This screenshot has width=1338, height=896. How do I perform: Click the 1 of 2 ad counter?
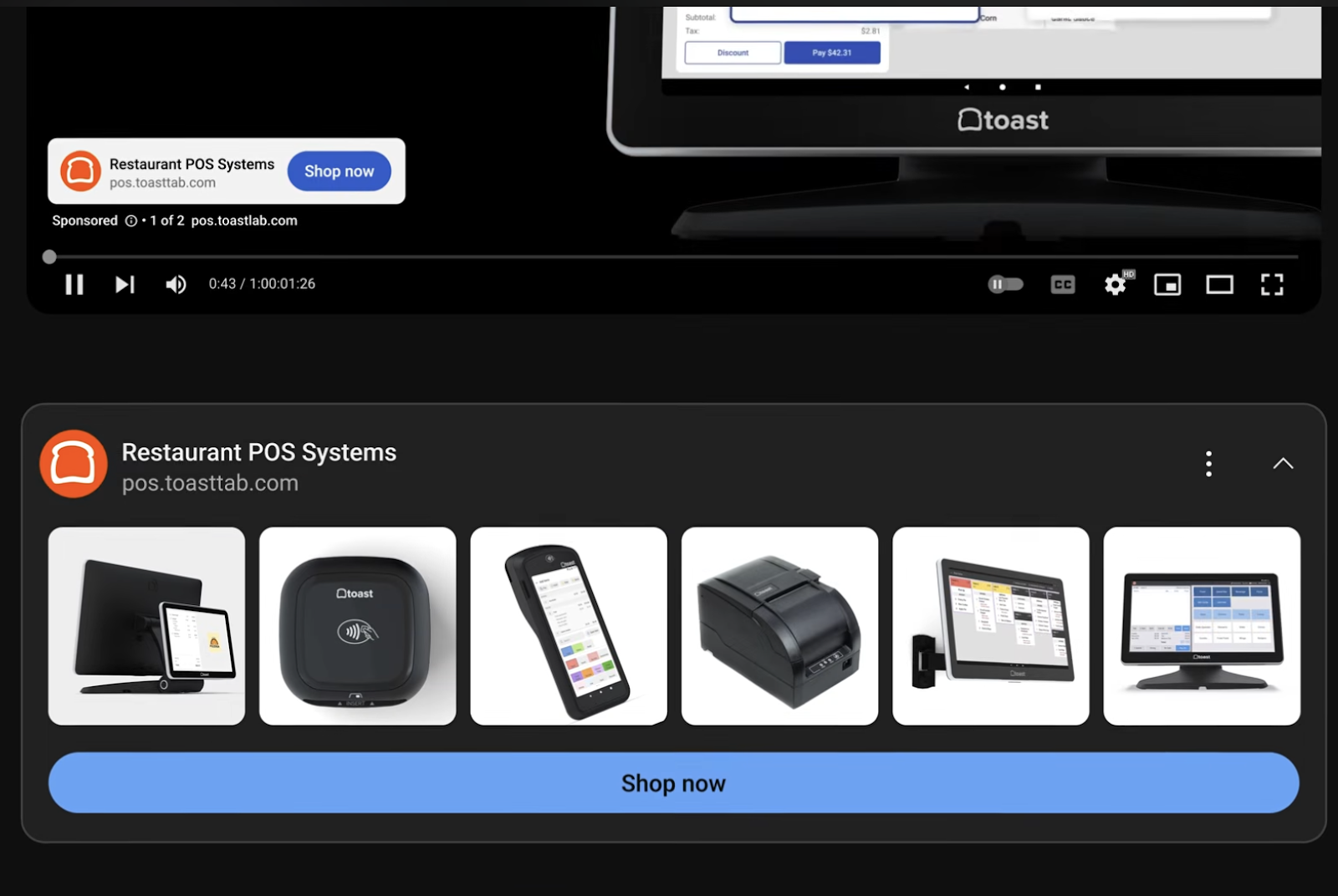[167, 221]
